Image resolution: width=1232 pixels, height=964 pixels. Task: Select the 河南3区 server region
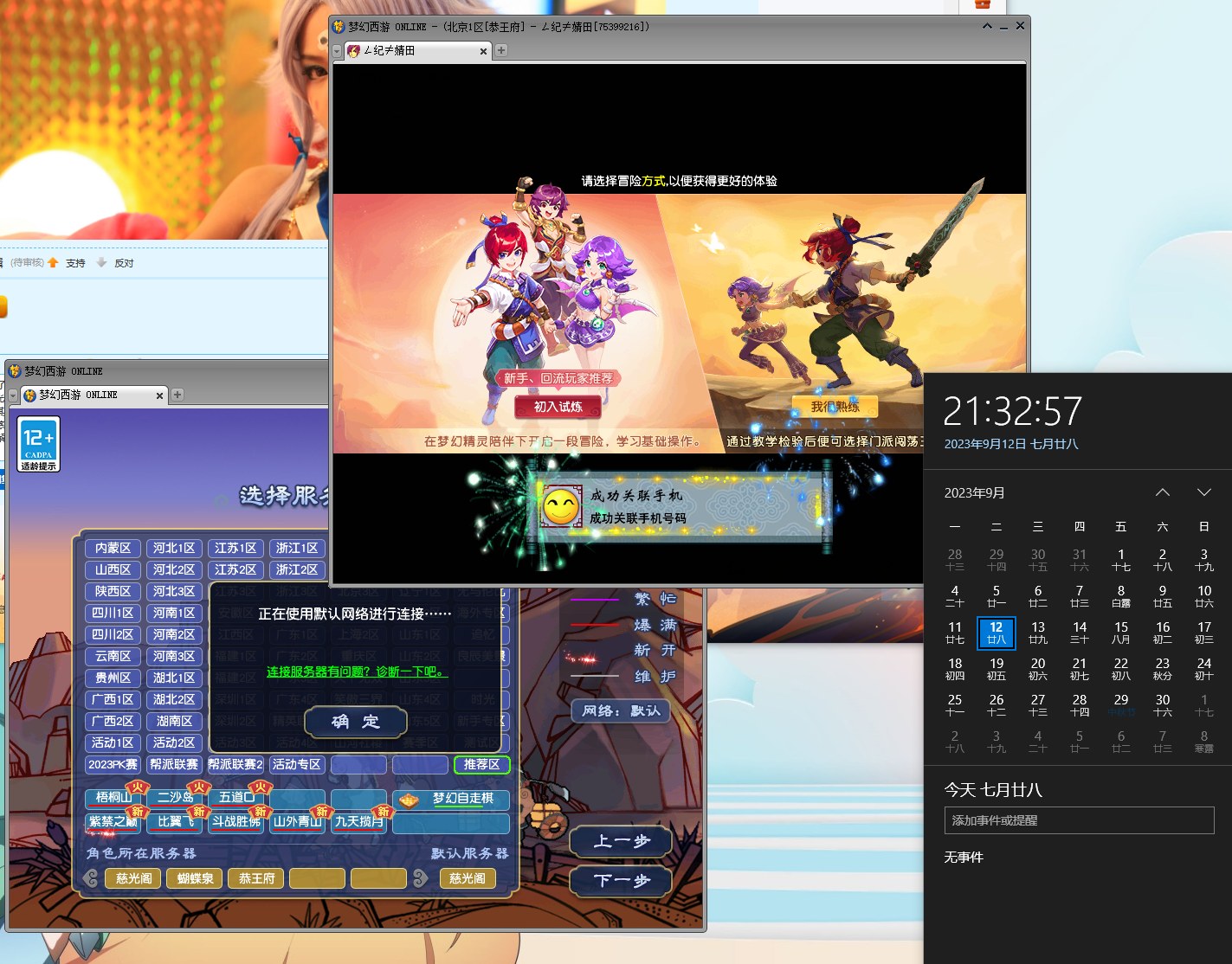tap(174, 657)
